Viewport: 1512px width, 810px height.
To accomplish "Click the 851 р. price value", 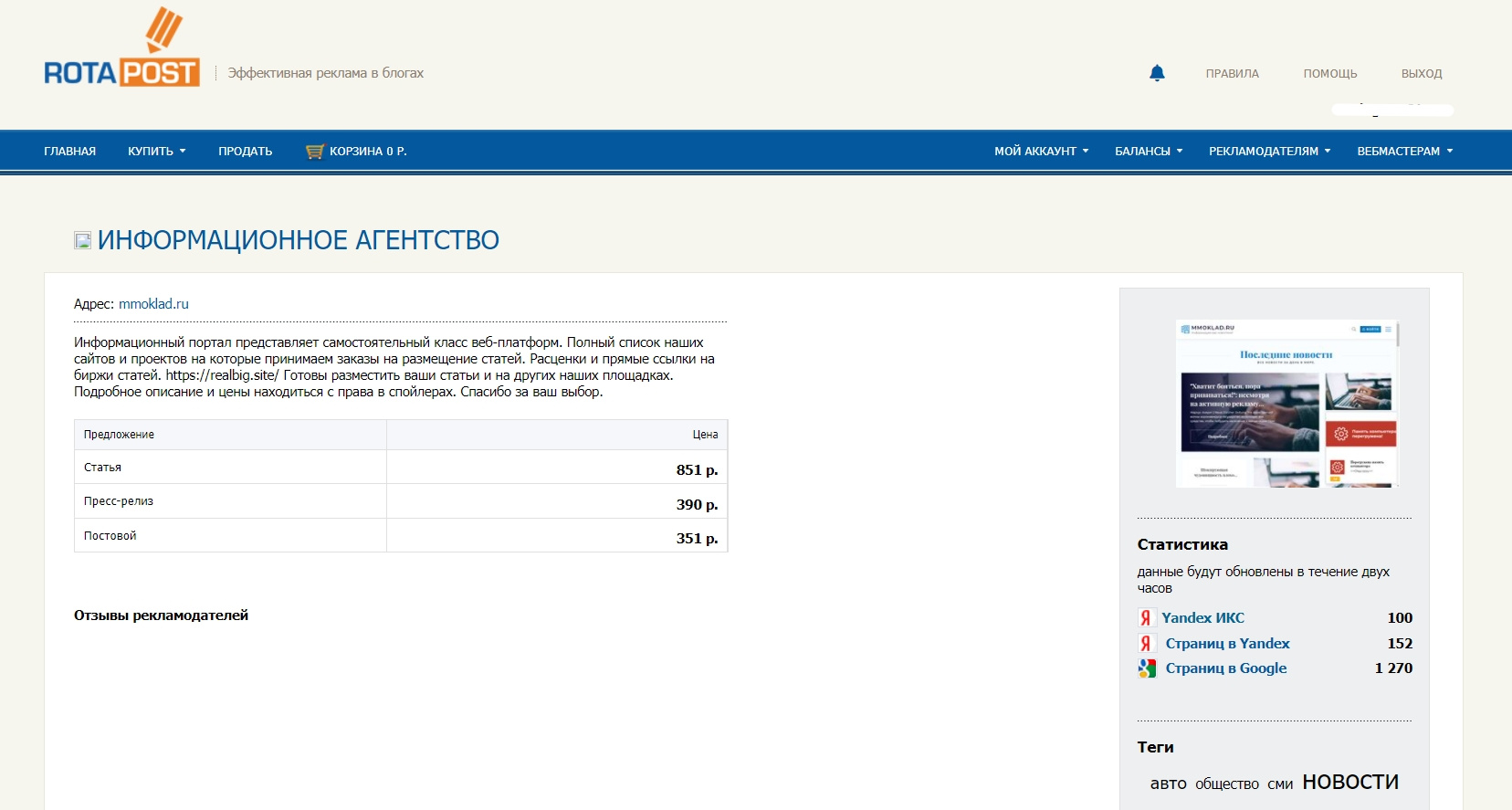I will coord(697,470).
